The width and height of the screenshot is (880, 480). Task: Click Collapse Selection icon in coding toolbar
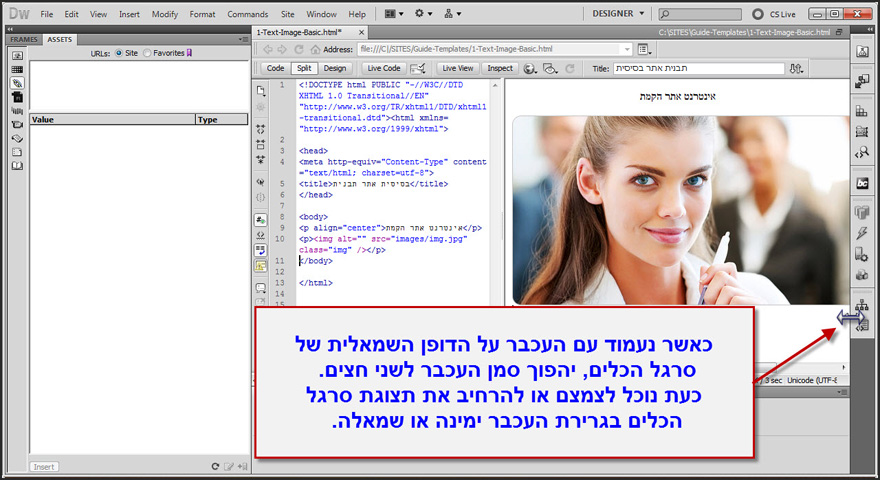(x=260, y=144)
